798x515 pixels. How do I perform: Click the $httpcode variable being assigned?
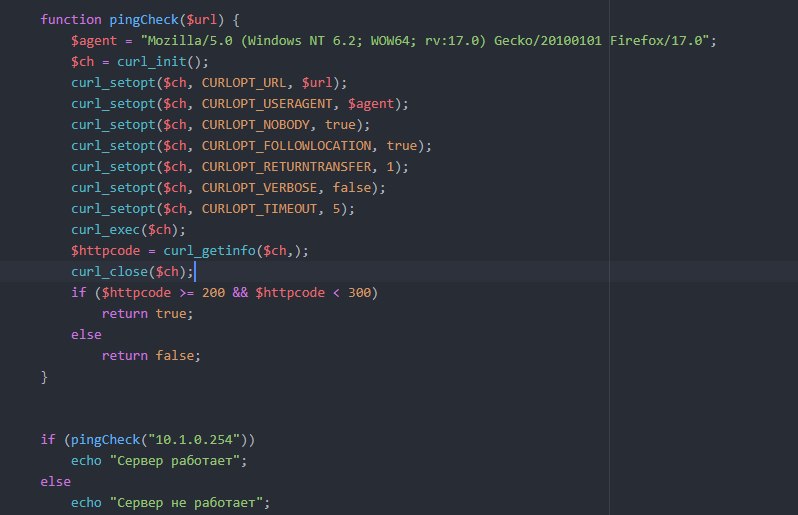pos(105,251)
